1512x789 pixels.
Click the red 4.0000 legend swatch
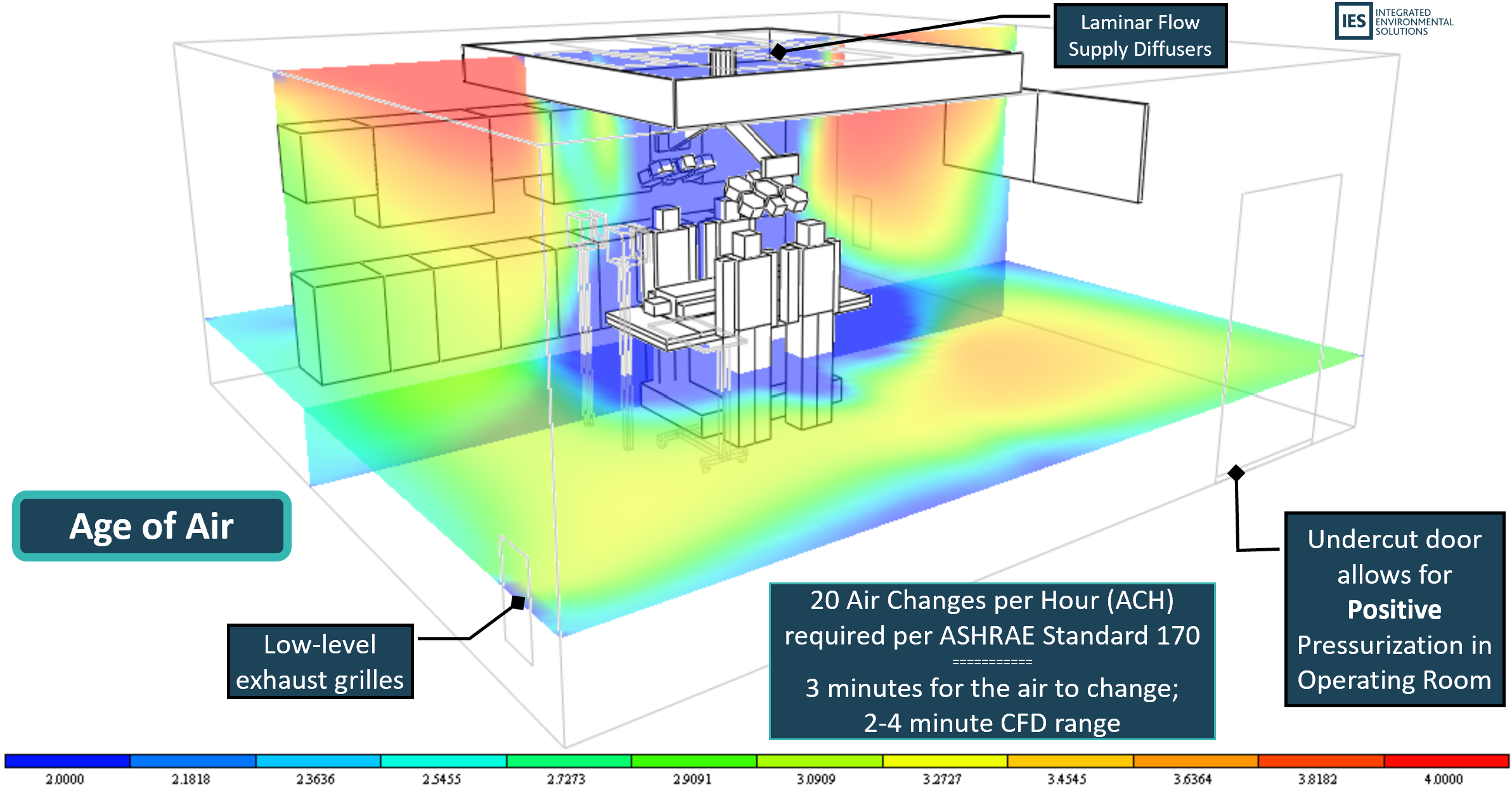1446,761
